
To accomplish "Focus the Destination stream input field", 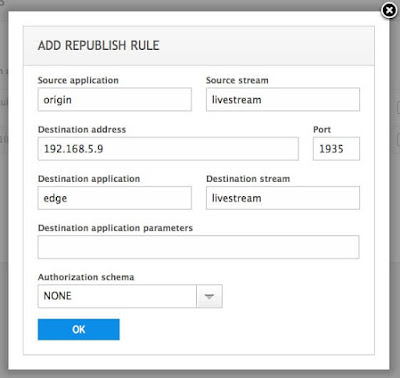I will pyautogui.click(x=283, y=198).
